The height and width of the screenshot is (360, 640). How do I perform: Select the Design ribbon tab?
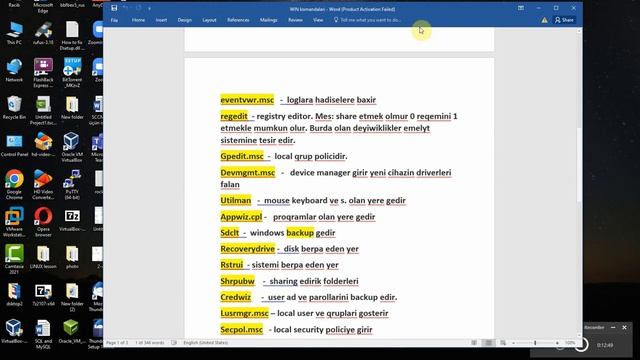point(184,20)
